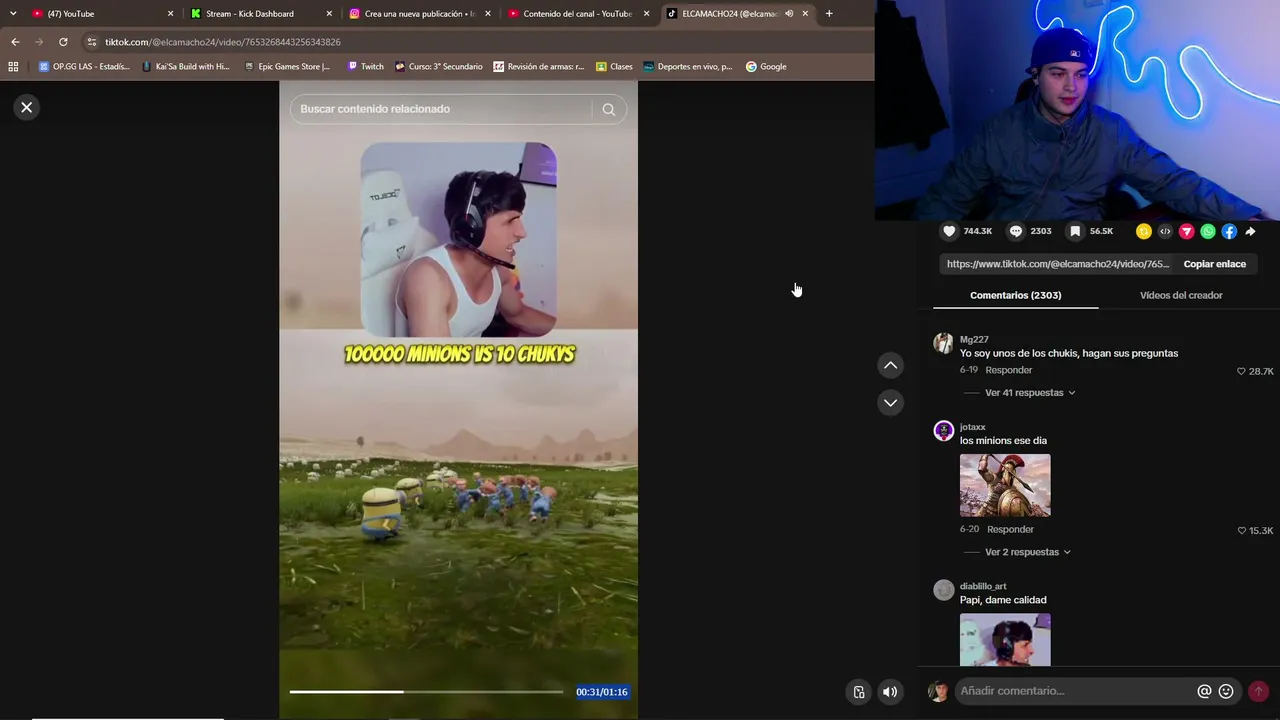Viewport: 1280px width, 720px height.
Task: Seek on the video progress bar
Action: pos(426,691)
